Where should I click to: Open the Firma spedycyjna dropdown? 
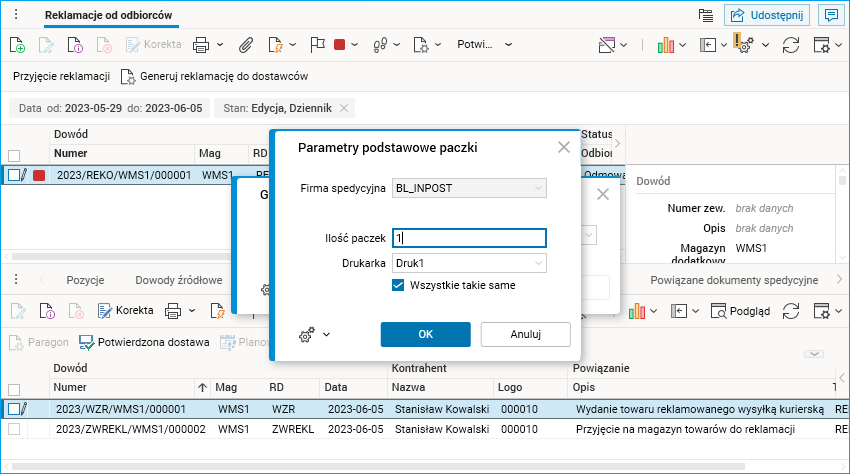pos(539,188)
